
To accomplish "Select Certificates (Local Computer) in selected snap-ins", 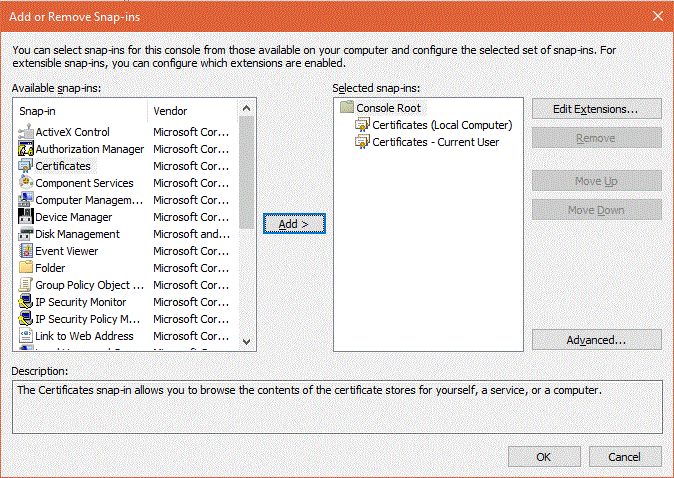I will click(x=441, y=125).
